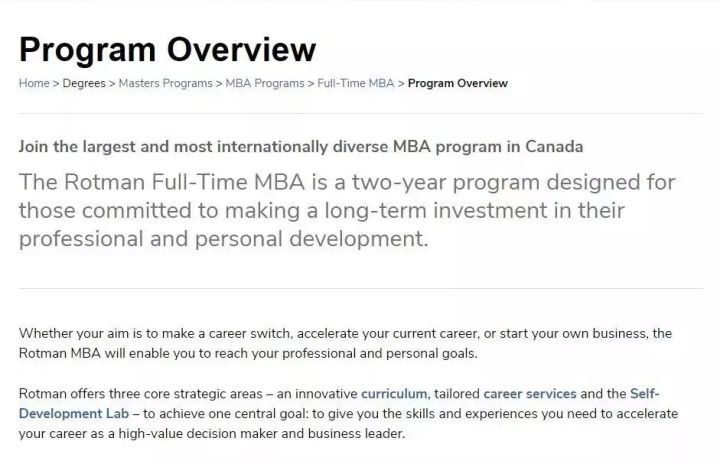Click the 'Join the largest' bold subheading
The height and width of the screenshot is (464, 720).
(x=301, y=147)
